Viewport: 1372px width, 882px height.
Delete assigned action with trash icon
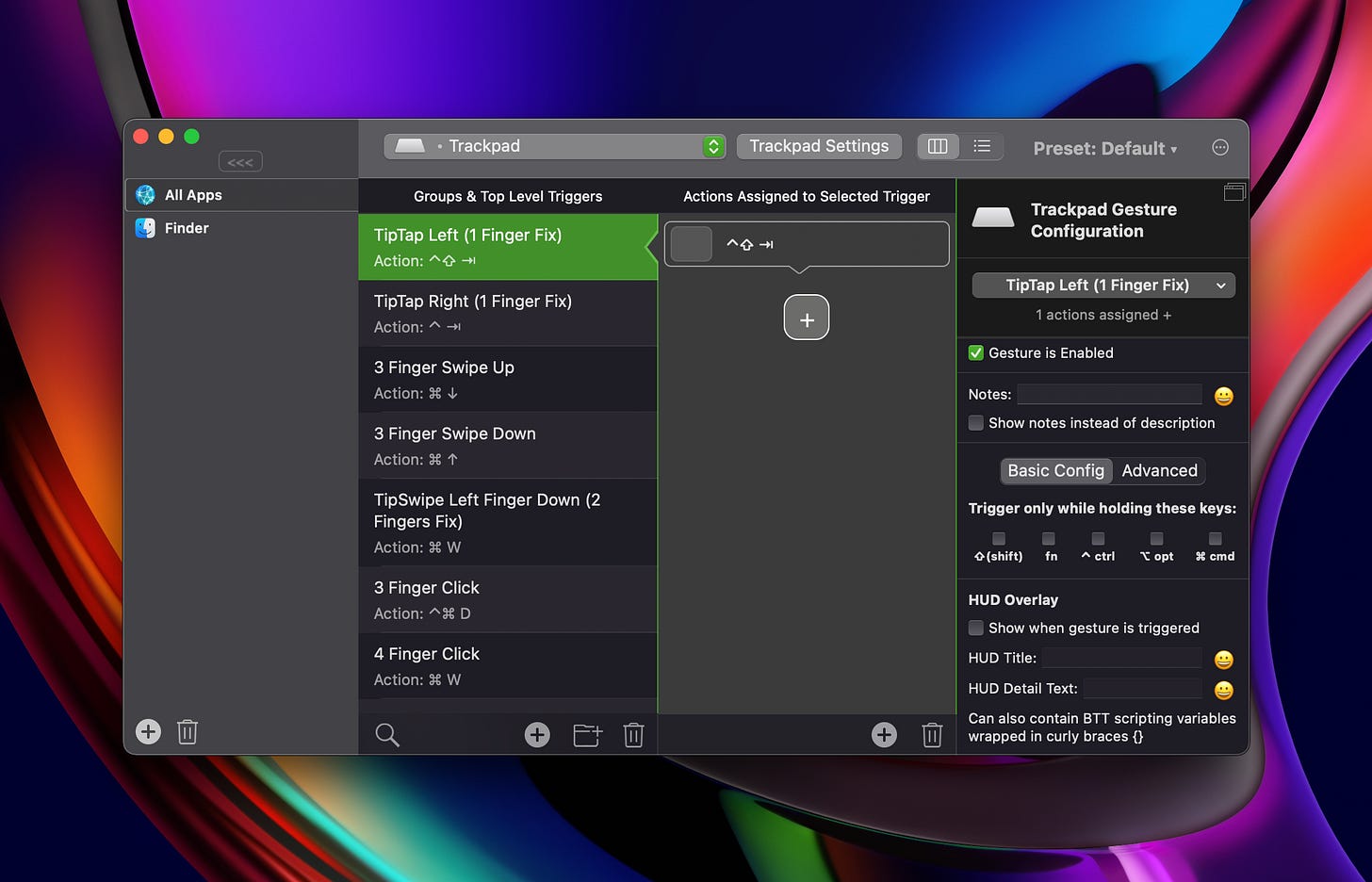point(932,735)
